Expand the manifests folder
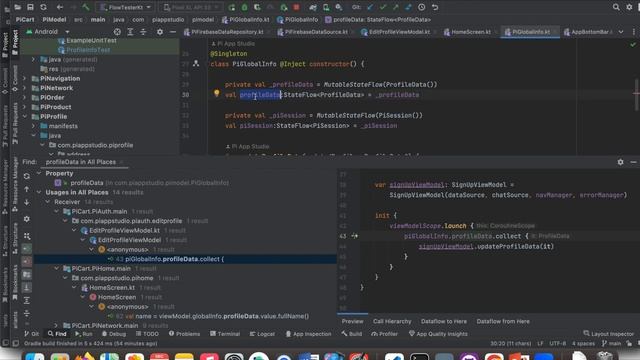The width and height of the screenshot is (640, 360). 33,126
